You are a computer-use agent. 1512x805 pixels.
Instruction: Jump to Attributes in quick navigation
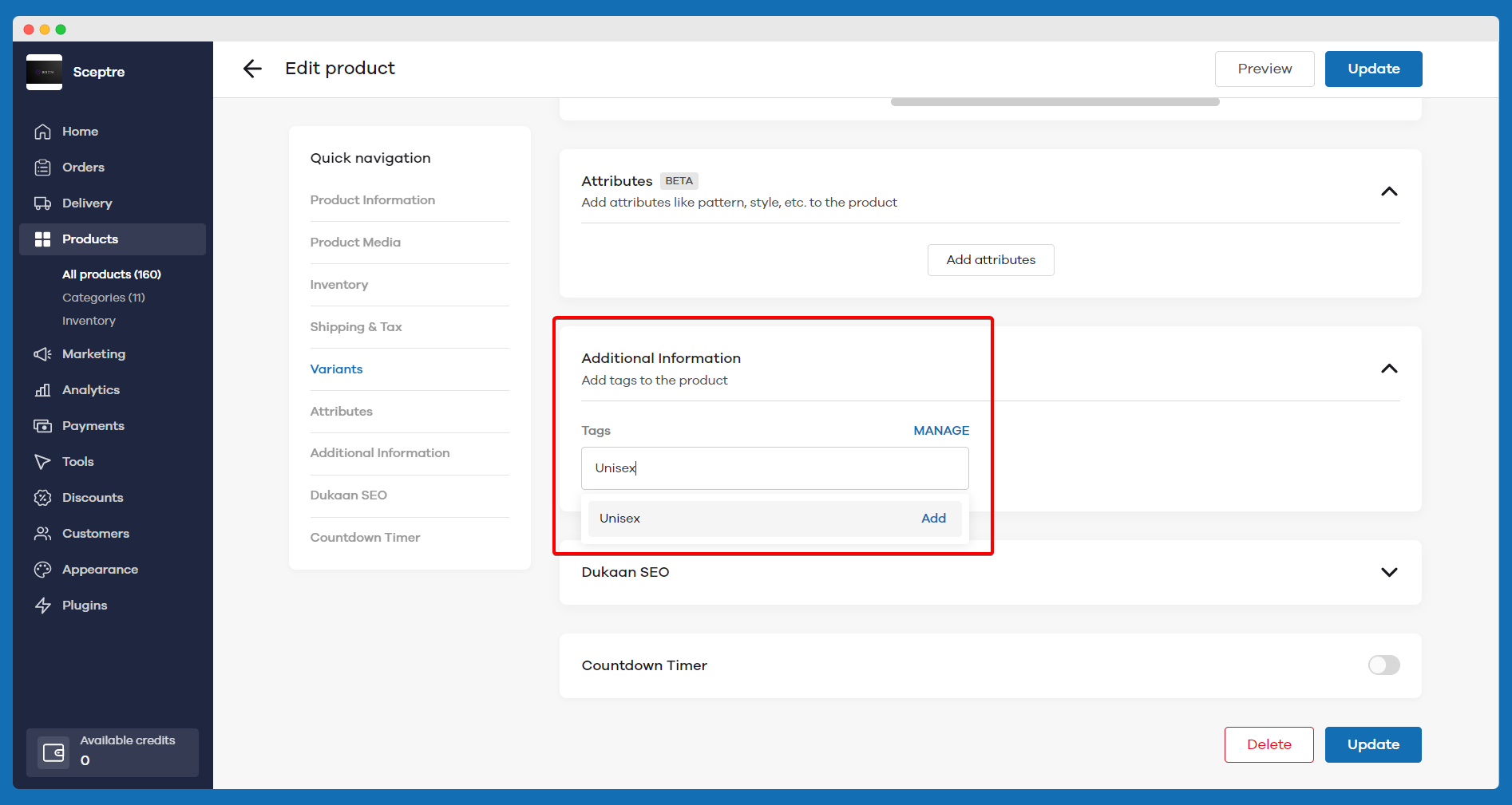point(341,412)
